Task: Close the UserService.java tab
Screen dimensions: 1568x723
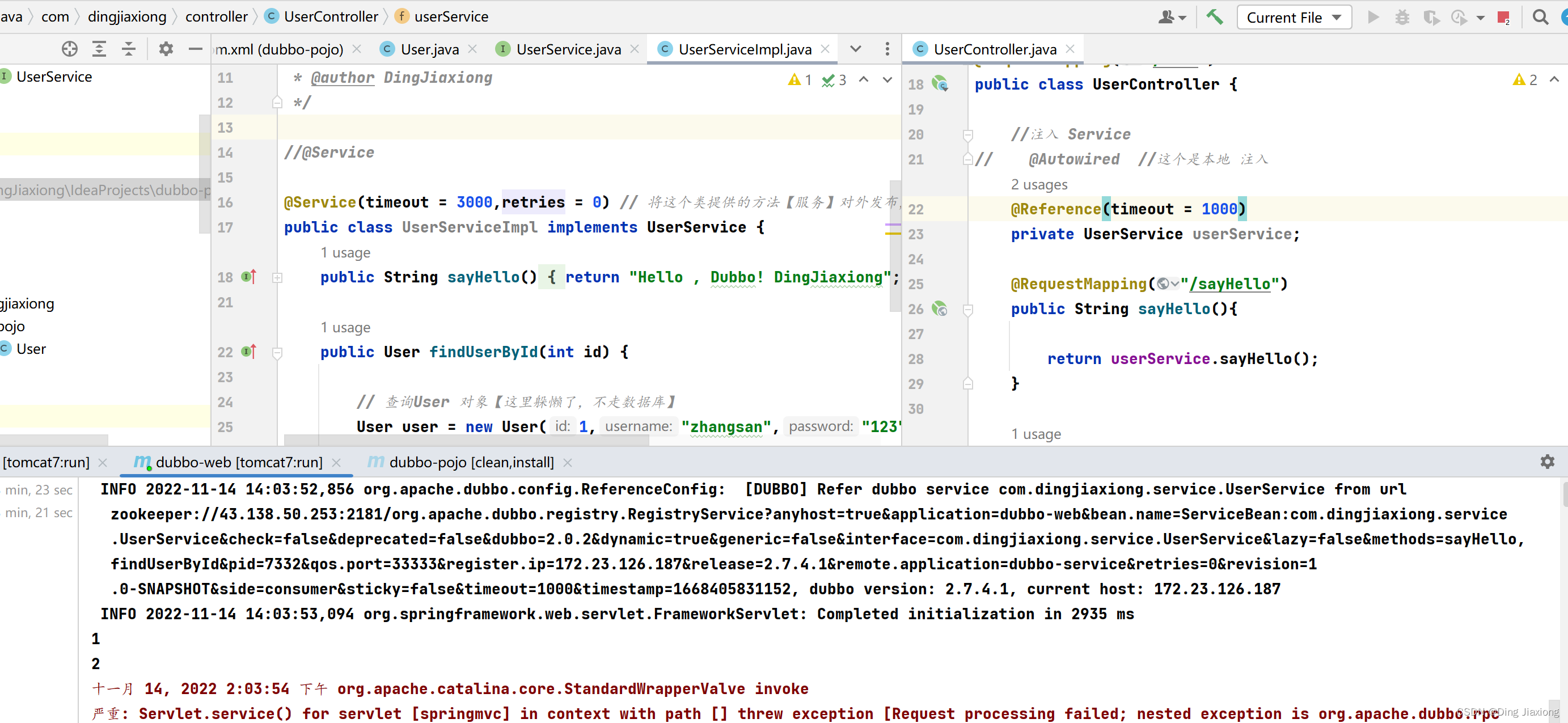Action: pyautogui.click(x=634, y=49)
